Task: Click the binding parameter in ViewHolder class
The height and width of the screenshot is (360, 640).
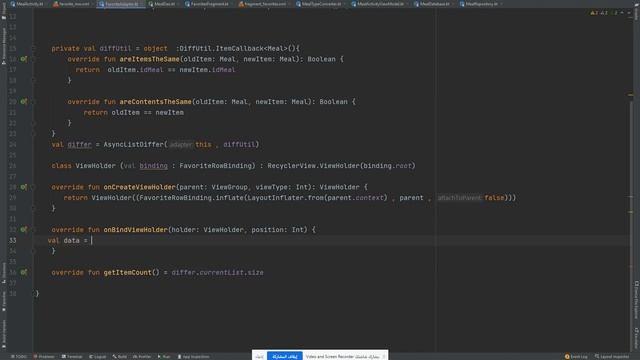Action: coord(153,166)
